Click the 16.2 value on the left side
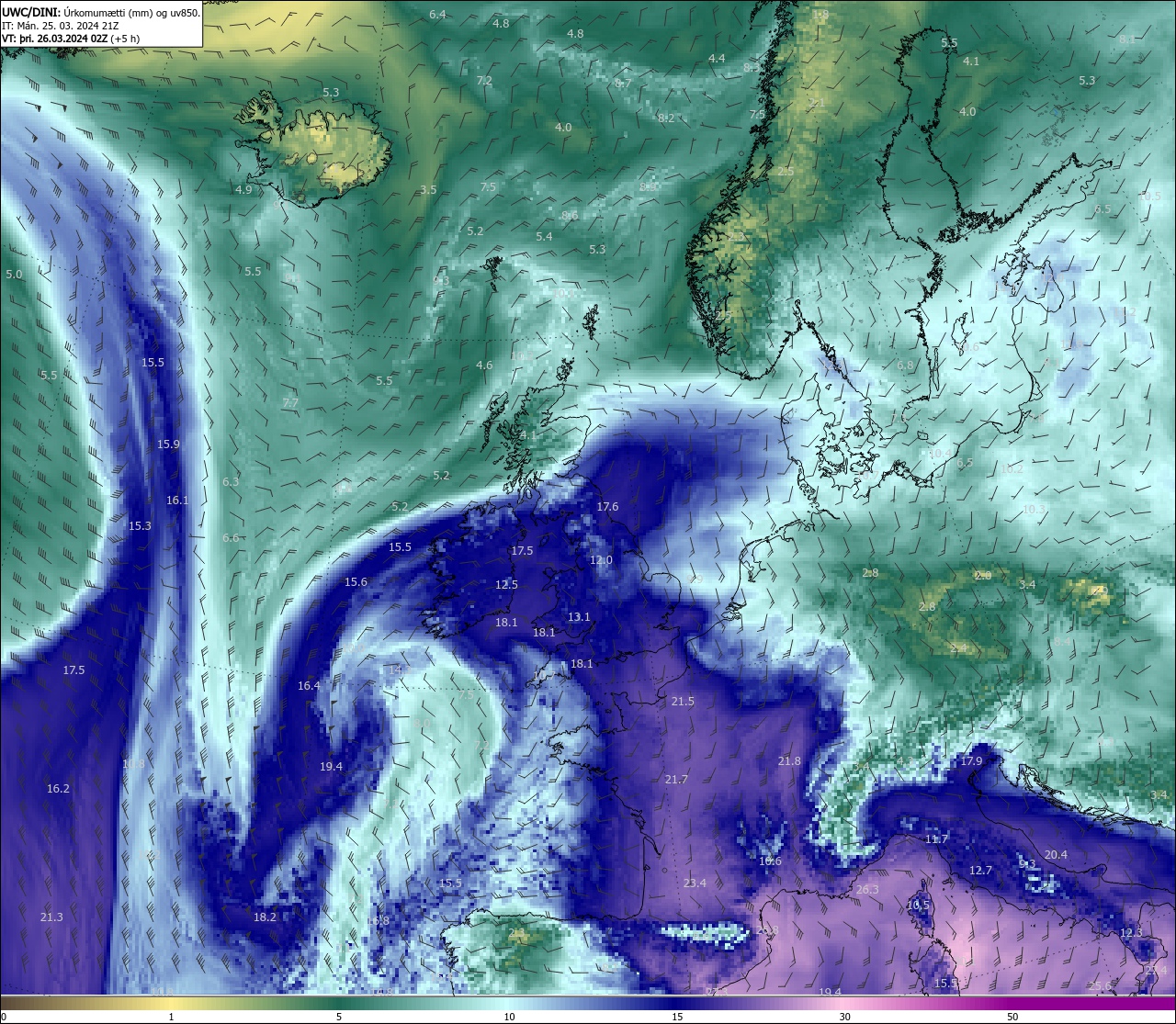Screen dimensions: 1176x1024 58,789
